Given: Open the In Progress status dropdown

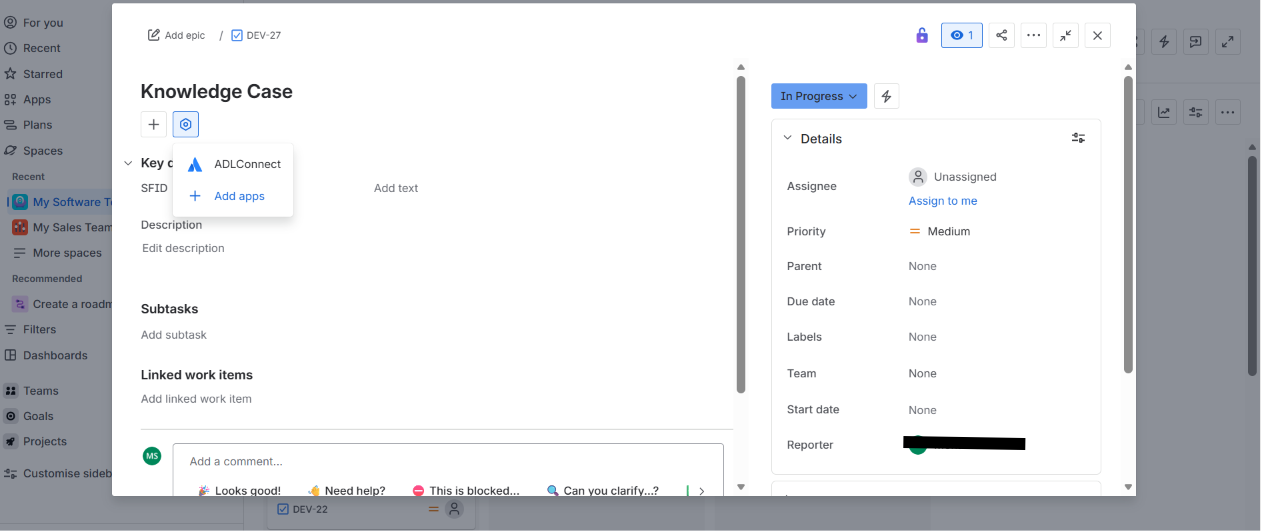Looking at the screenshot, I should pyautogui.click(x=819, y=96).
